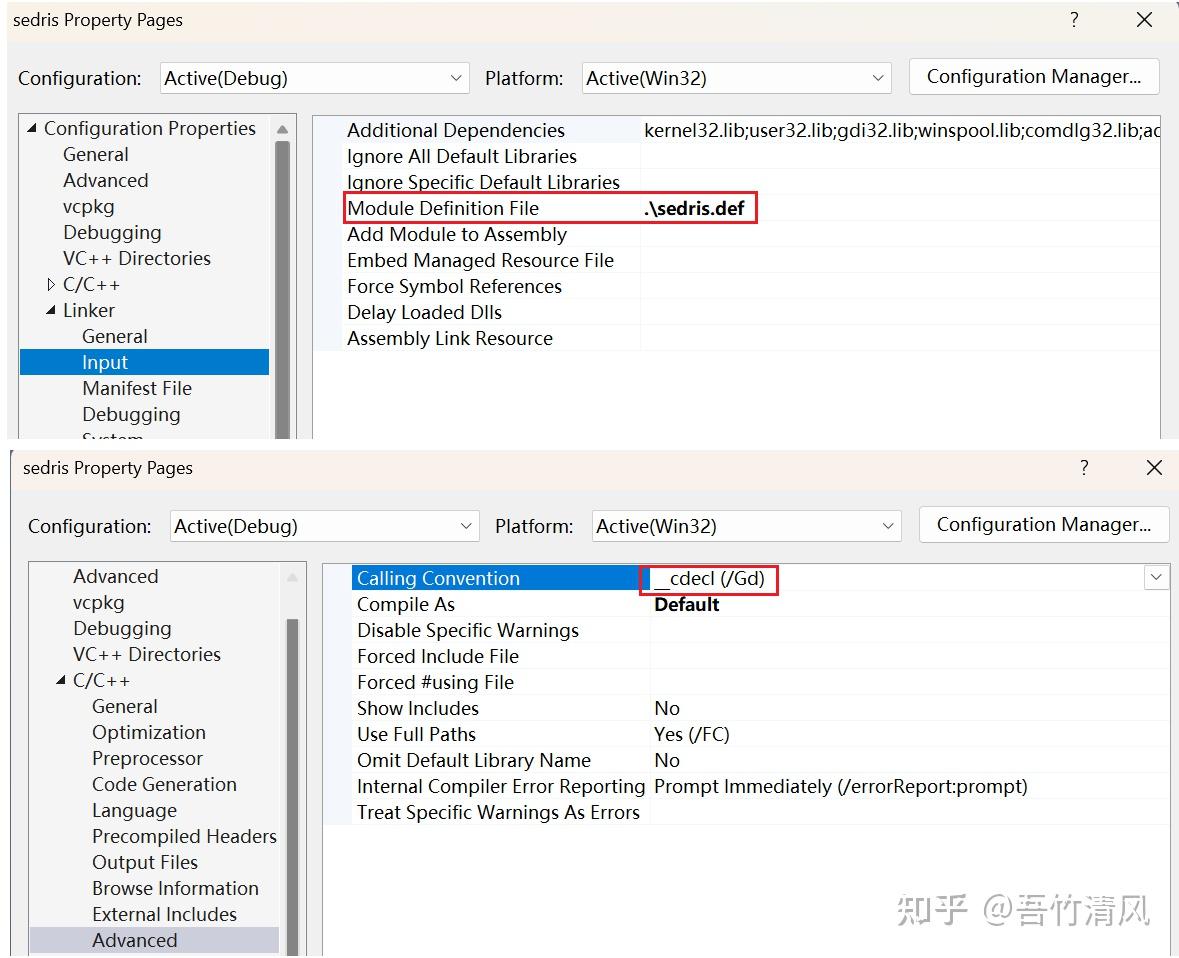The height and width of the screenshot is (958, 1179).
Task: Select Precompiled Headers tree item
Action: 184,836
